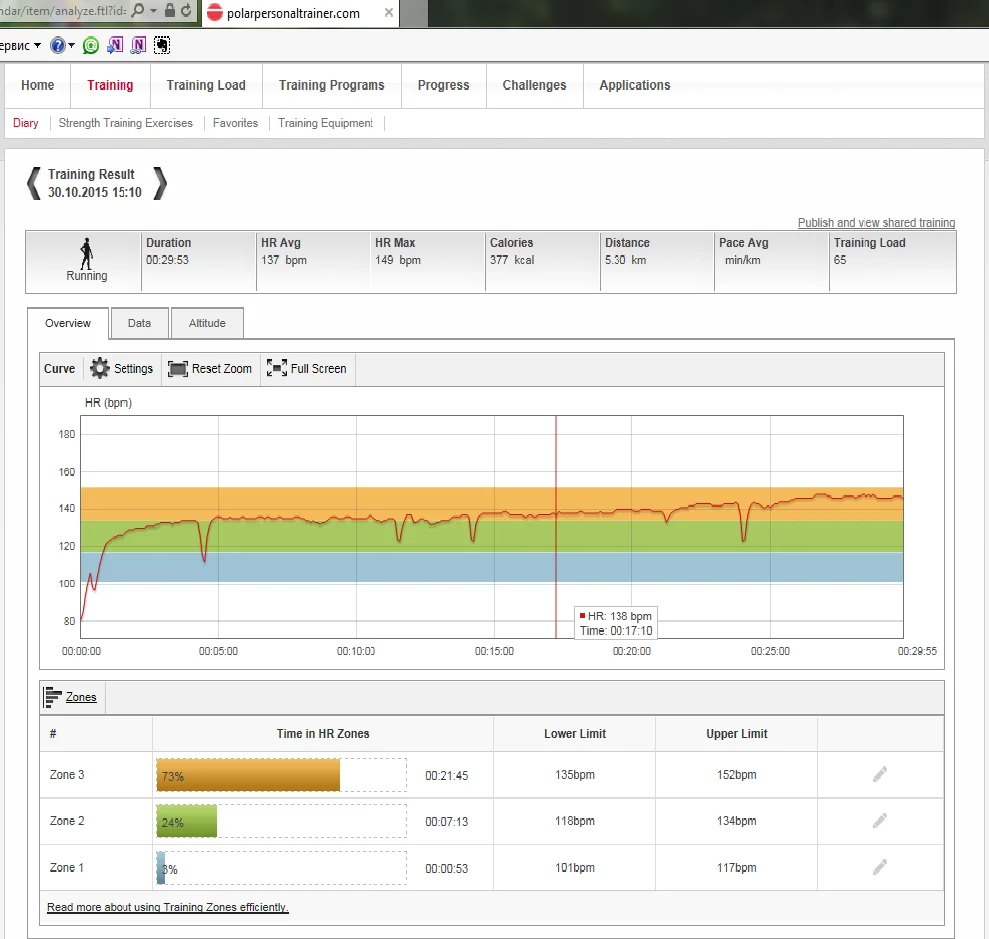Expand chart with Full Screen icon

[277, 369]
